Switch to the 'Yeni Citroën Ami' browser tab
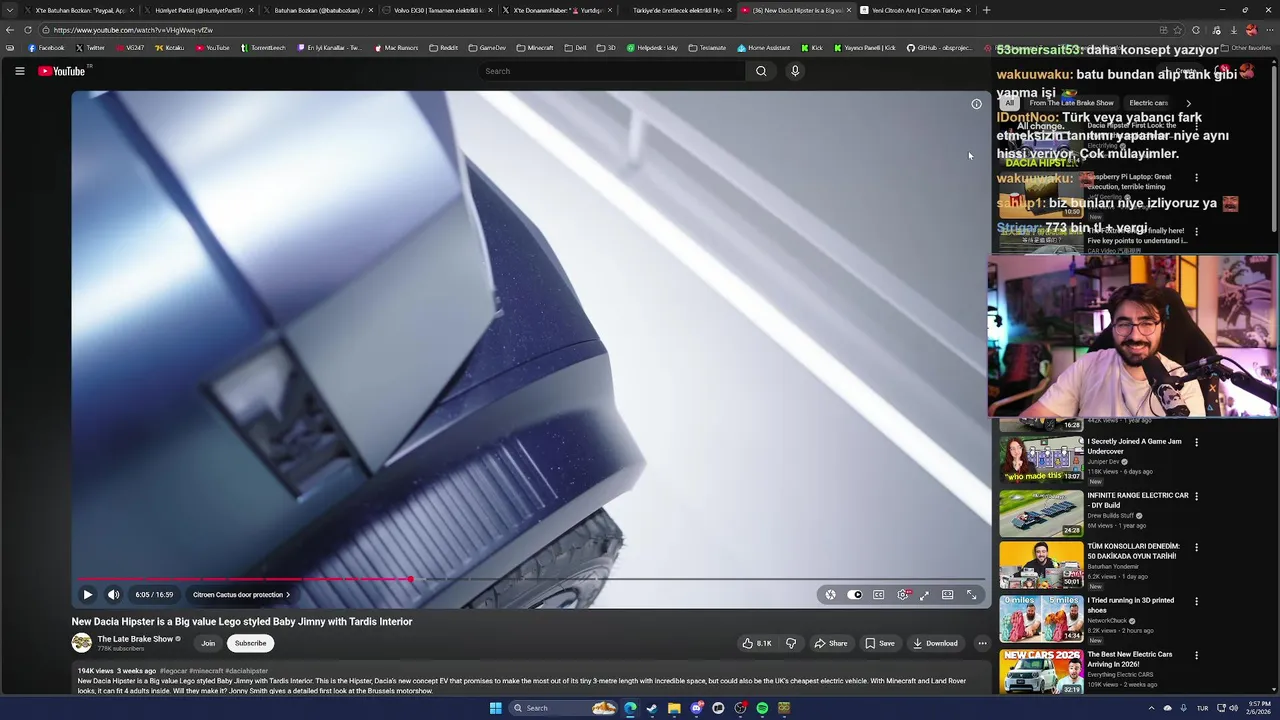The width and height of the screenshot is (1280, 720). click(x=915, y=10)
